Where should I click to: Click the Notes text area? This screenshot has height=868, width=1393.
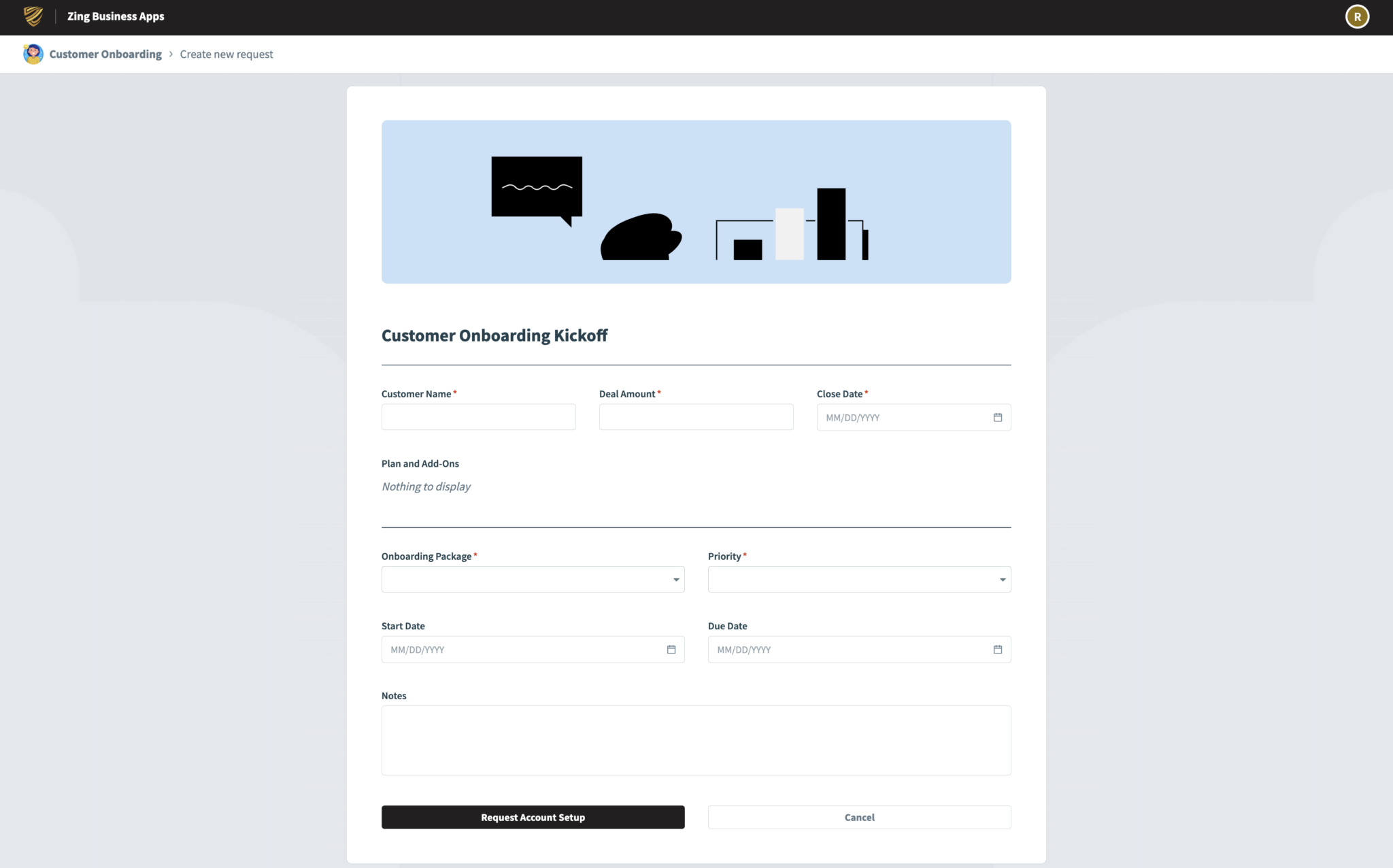(696, 740)
